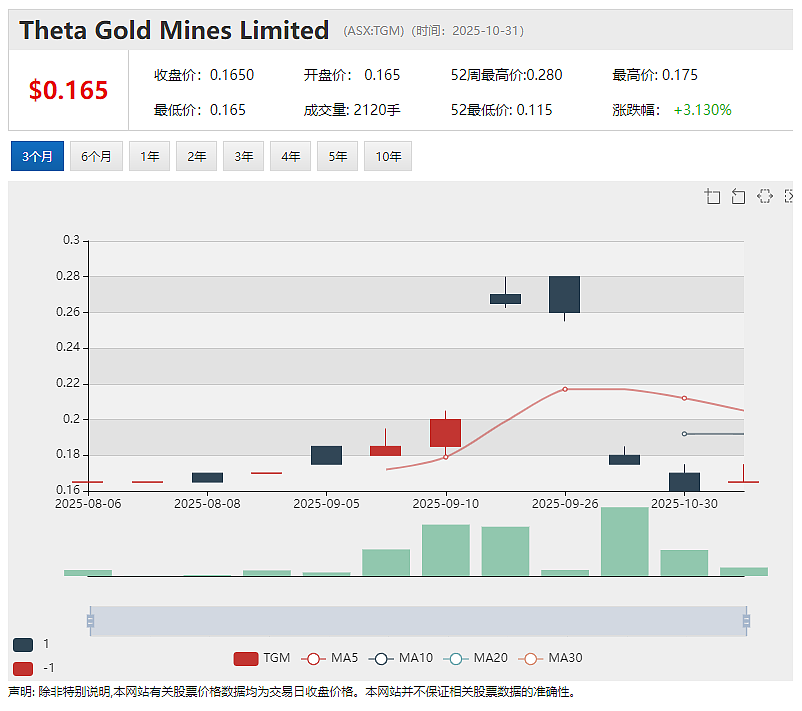
Task: Activate the area zoom tool icon
Action: tap(712, 196)
